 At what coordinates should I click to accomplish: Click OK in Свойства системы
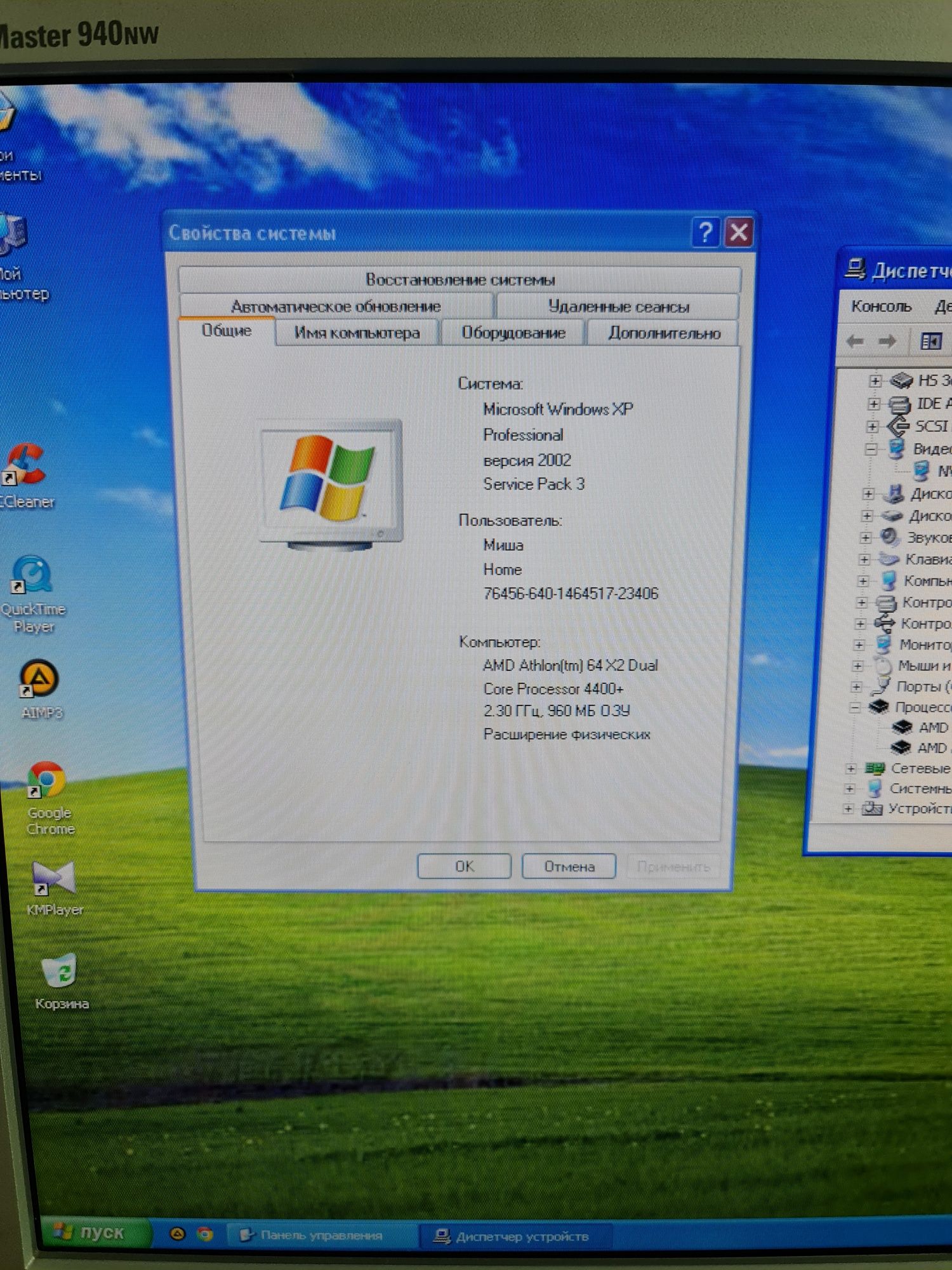coord(464,866)
